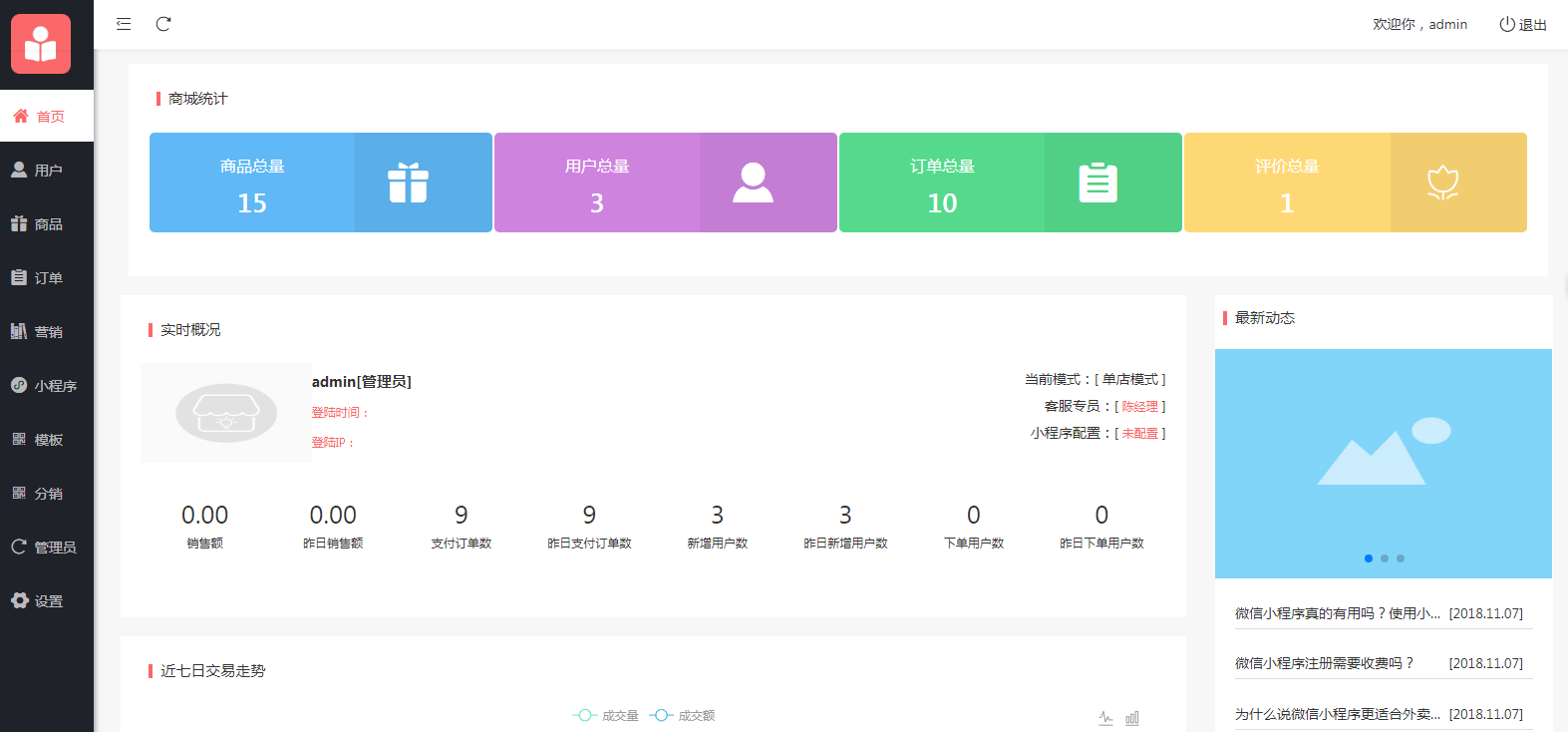Switch chart to bar view icon
The image size is (1568, 732).
point(1132,718)
